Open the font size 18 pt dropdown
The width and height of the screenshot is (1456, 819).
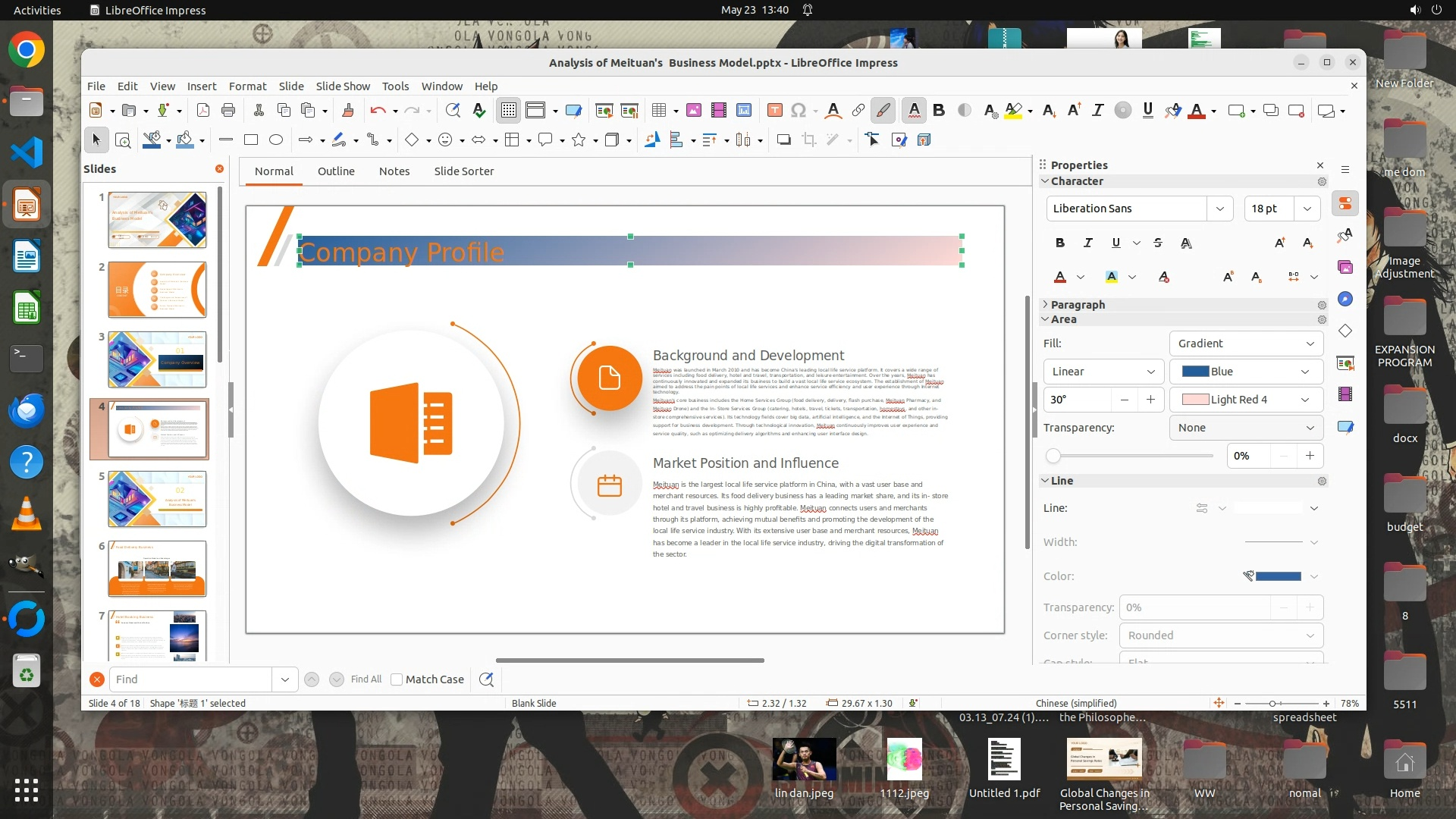(1307, 209)
